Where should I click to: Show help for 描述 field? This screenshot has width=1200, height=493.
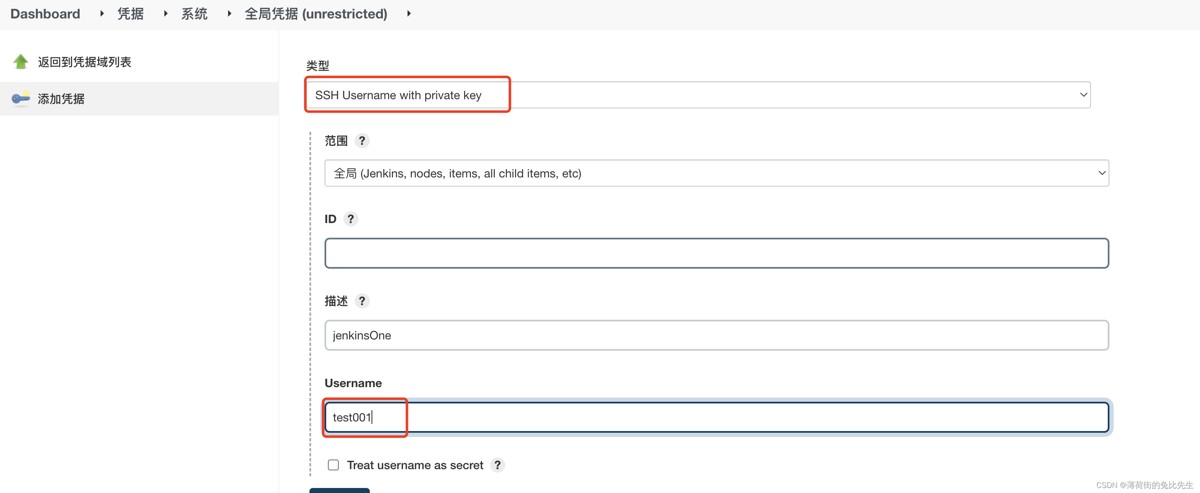pyautogui.click(x=362, y=301)
